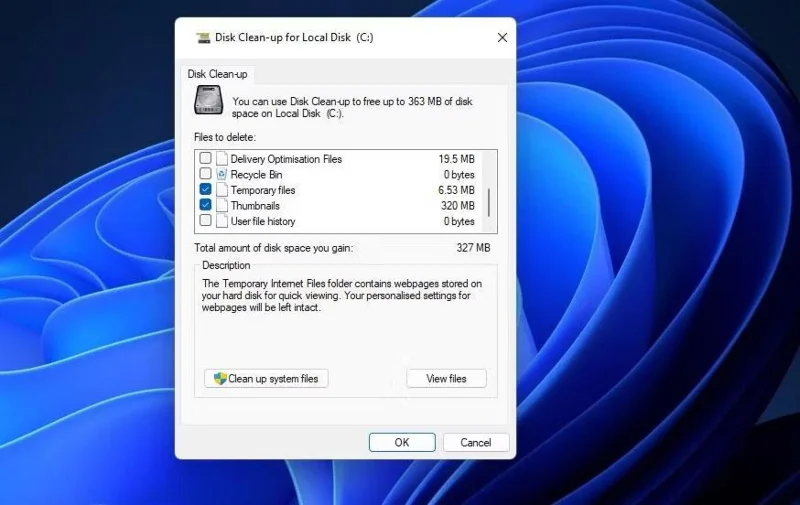Click the Thumbnails page icon
800x505 pixels.
221,206
